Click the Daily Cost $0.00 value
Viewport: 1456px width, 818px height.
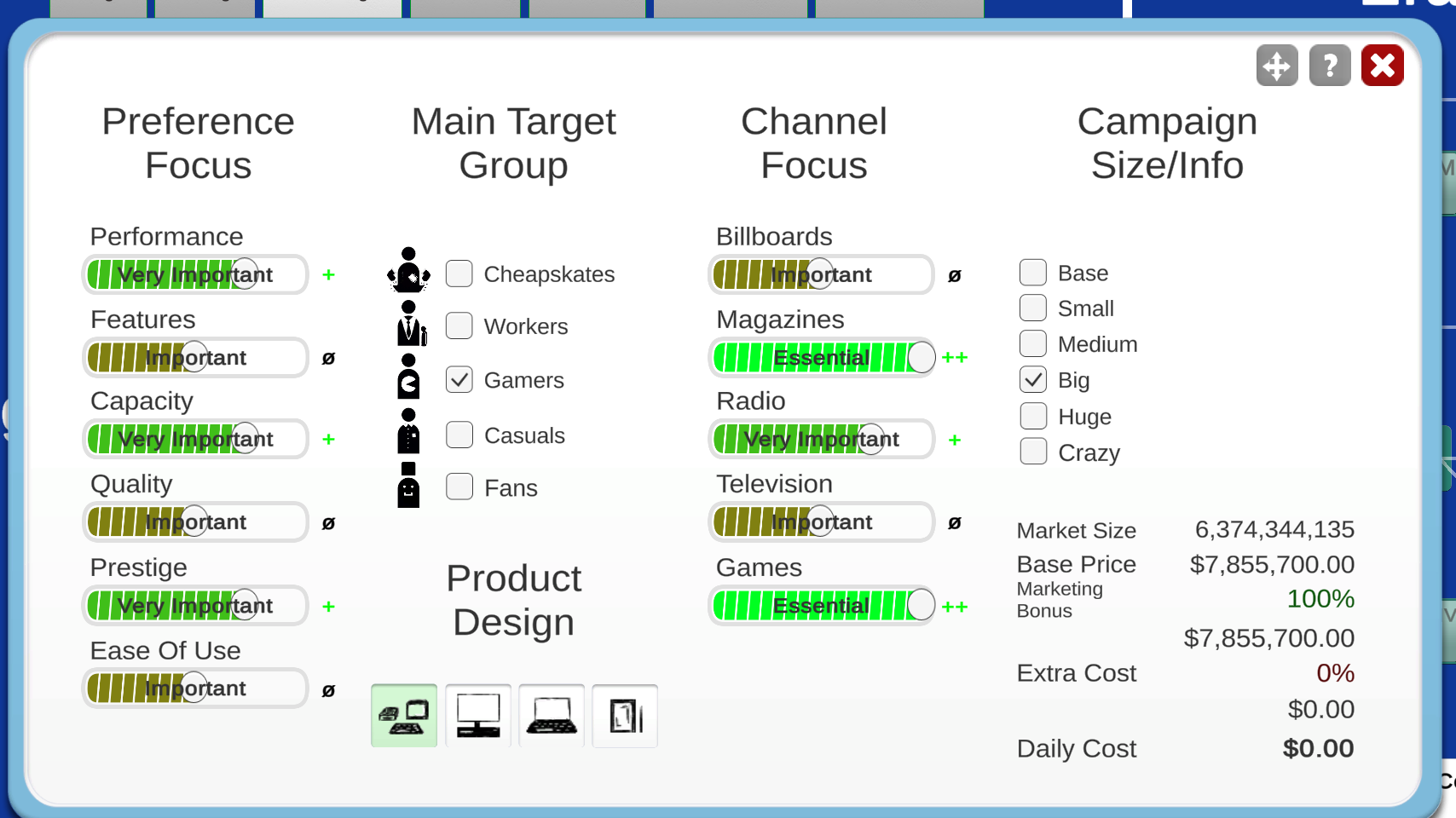1318,748
